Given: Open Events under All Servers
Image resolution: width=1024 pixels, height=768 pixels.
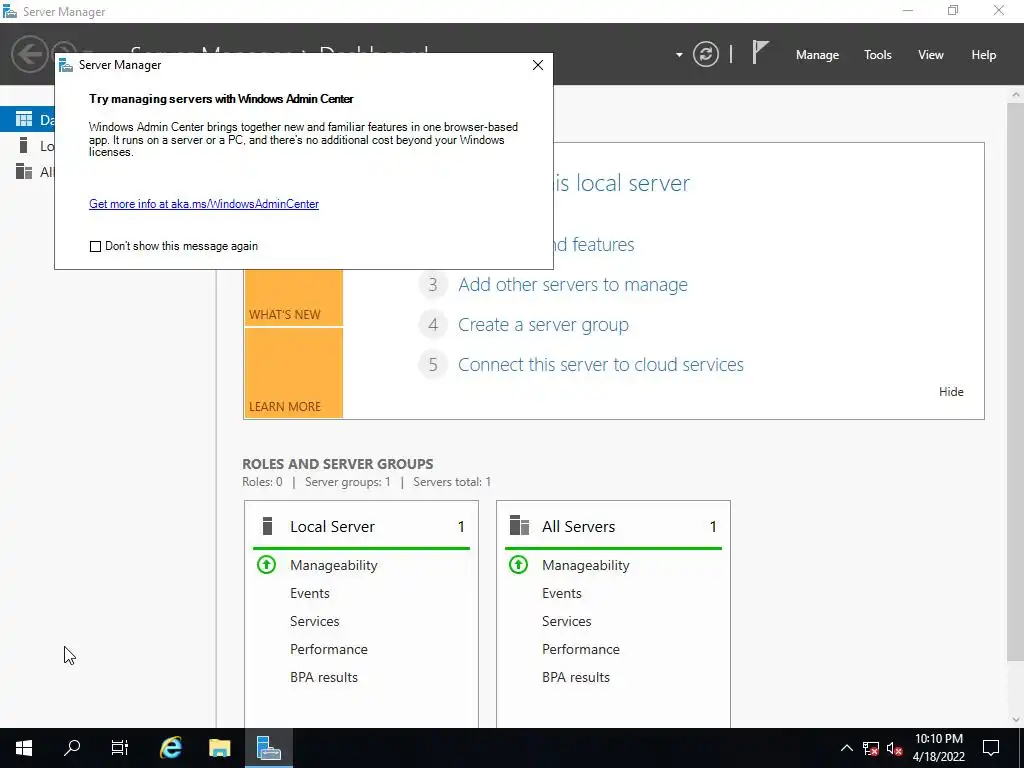Looking at the screenshot, I should click(562, 593).
